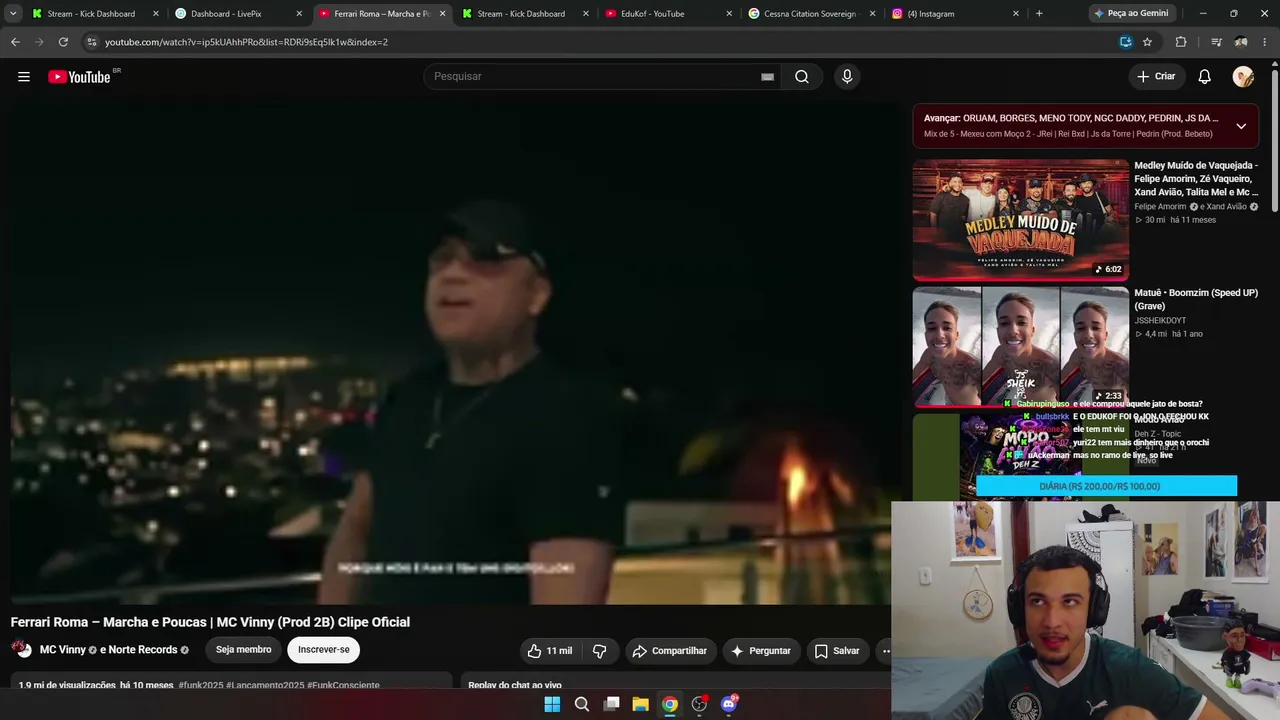The image size is (1280, 720).
Task: Open Matuê - Boomzim (Speed UP) title
Action: 1196,299
